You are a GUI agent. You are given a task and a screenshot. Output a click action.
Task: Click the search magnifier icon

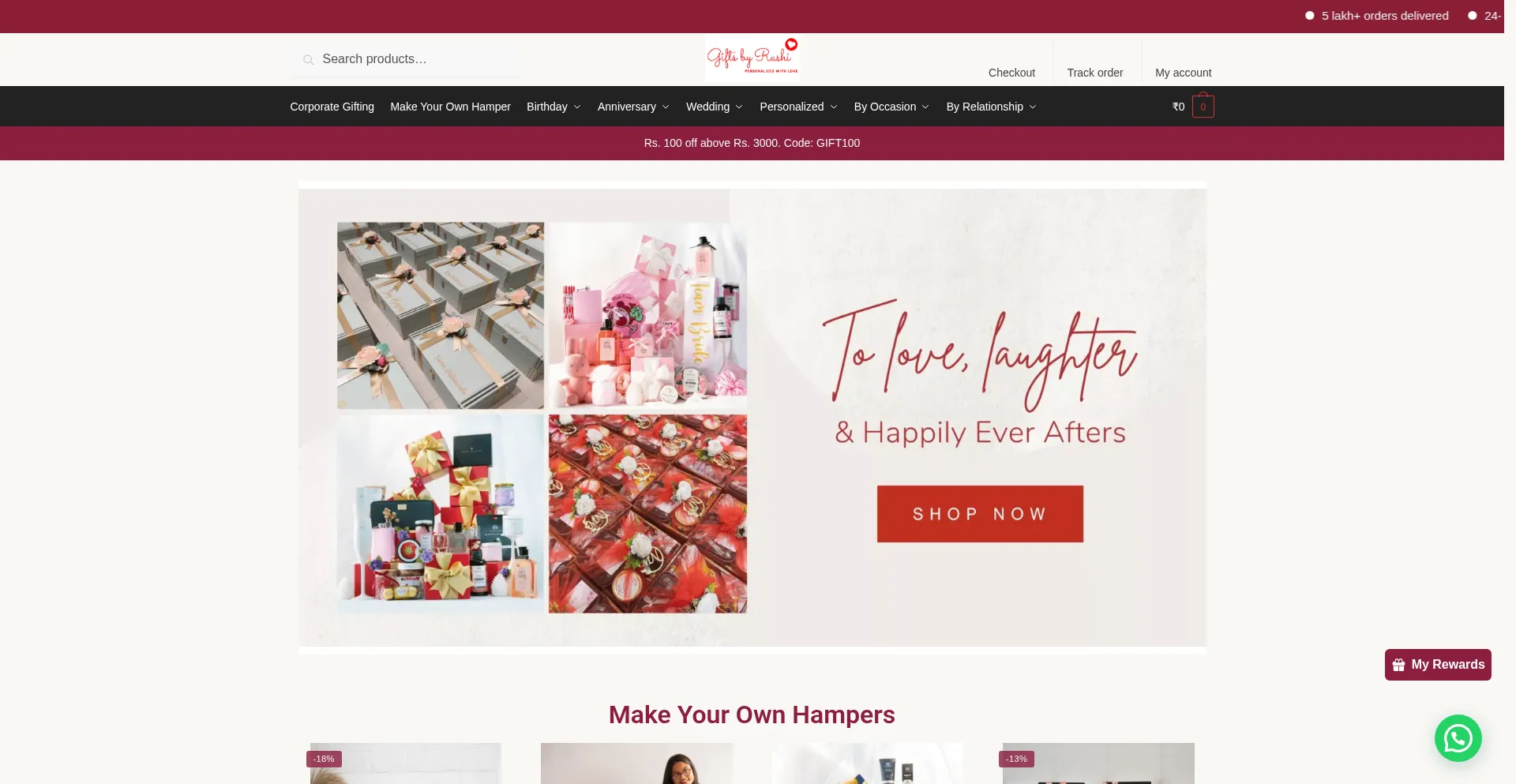(309, 59)
